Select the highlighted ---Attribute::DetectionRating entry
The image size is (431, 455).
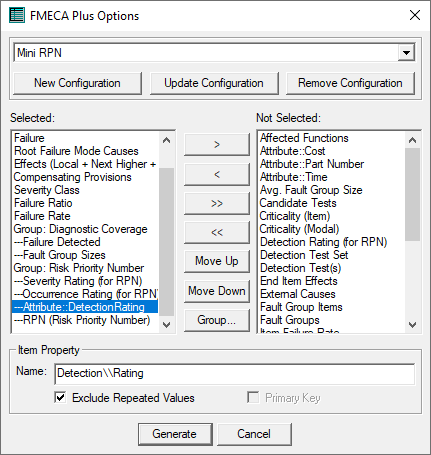[85, 307]
